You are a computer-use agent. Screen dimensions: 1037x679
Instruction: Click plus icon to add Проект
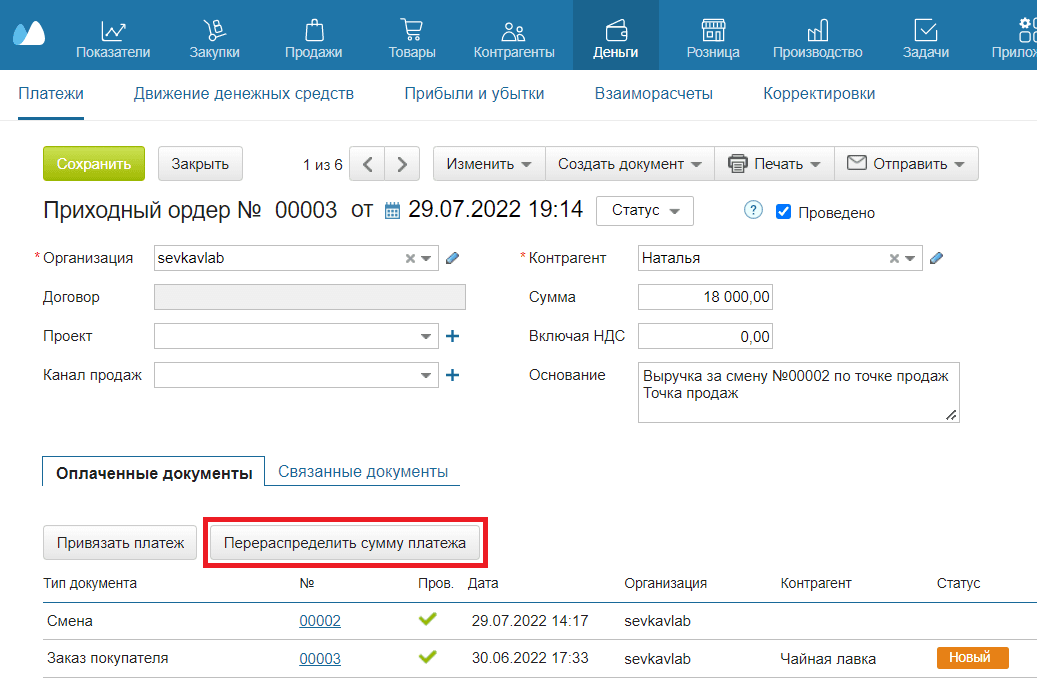click(452, 336)
